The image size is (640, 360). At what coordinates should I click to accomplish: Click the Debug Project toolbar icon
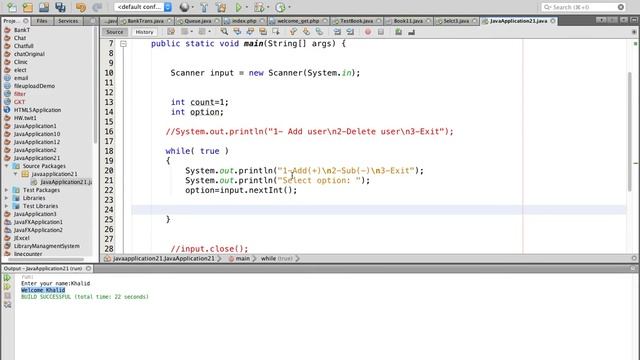point(259,7)
